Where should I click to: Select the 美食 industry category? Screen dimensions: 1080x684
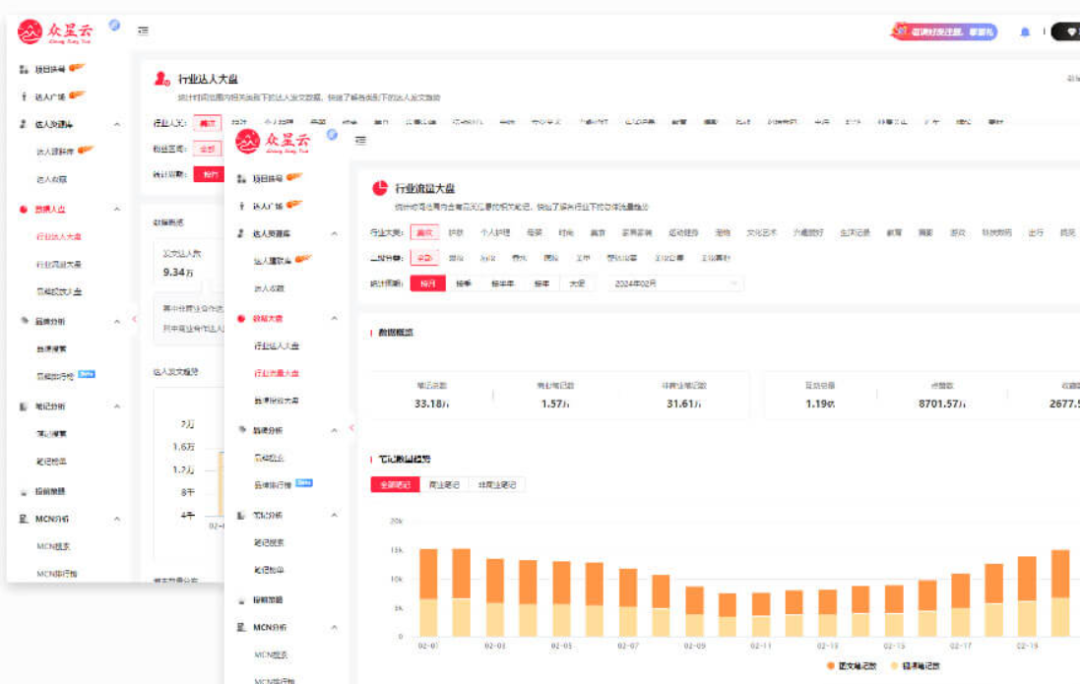click(598, 233)
